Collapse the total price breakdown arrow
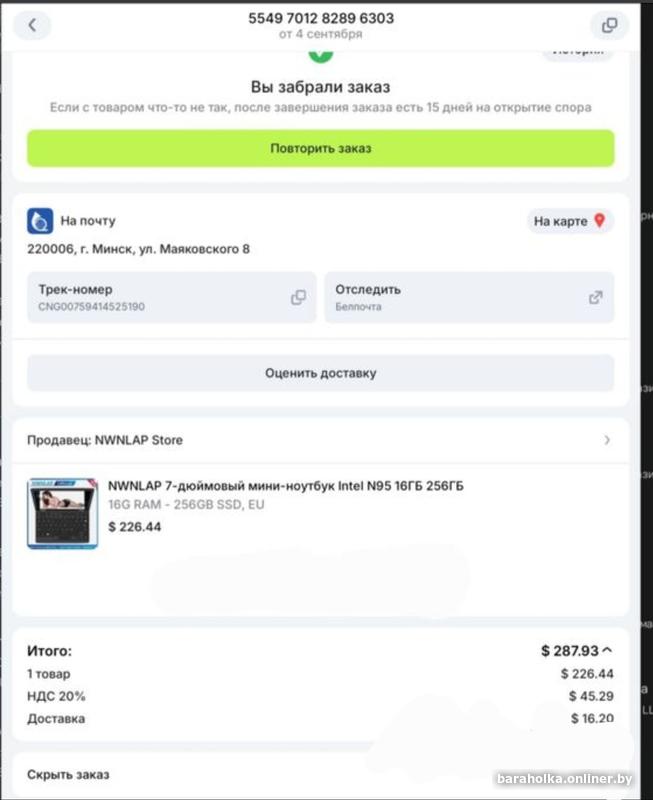This screenshot has width=653, height=800. 607,651
